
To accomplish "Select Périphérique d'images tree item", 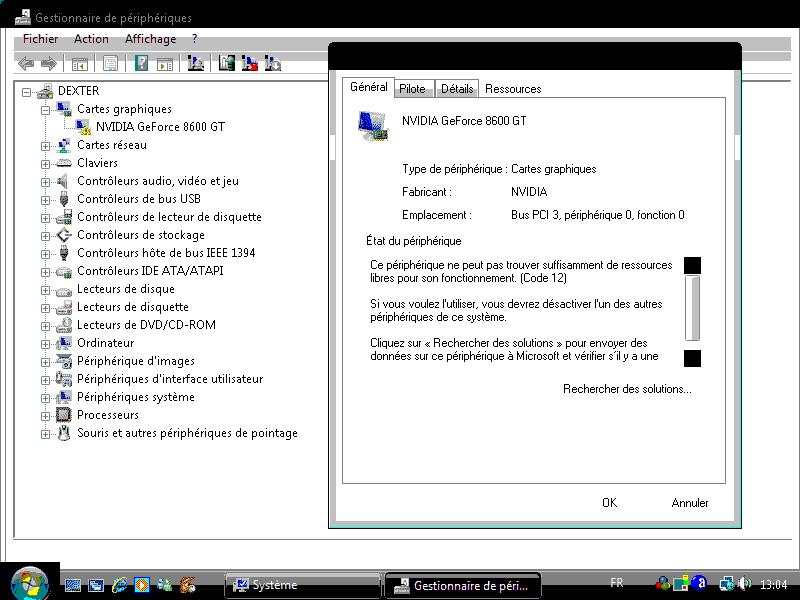I will click(136, 361).
